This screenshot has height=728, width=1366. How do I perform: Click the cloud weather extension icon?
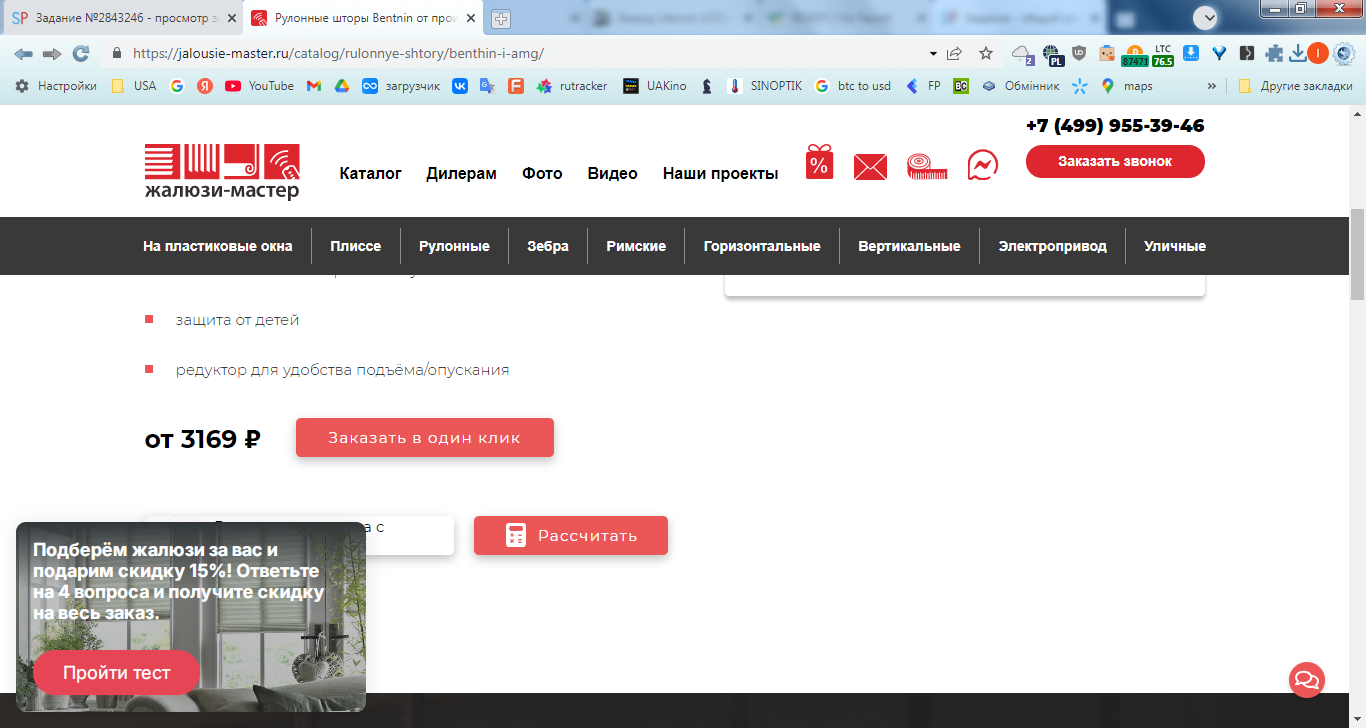click(1022, 54)
